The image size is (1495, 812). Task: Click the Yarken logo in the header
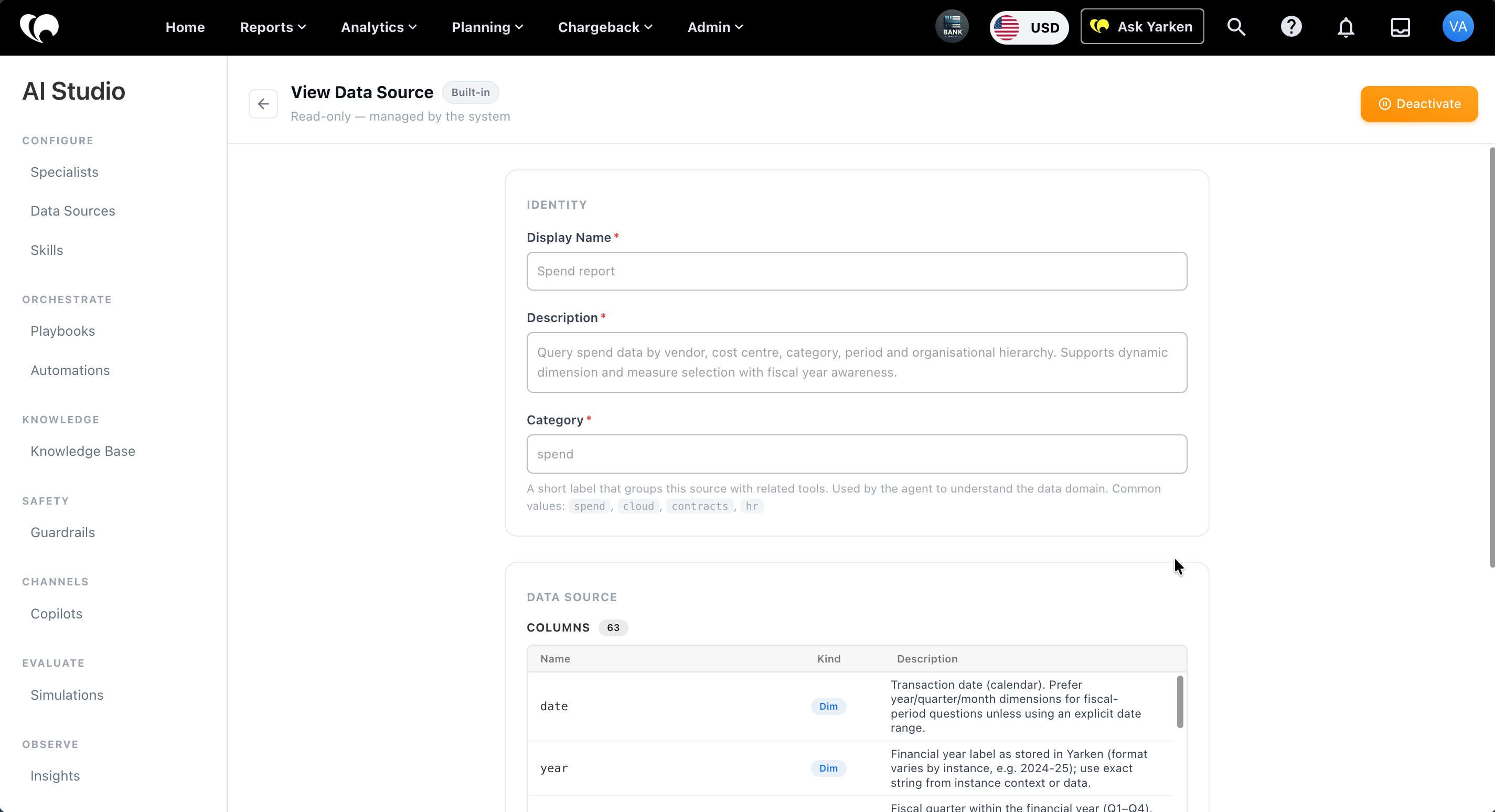pyautogui.click(x=39, y=27)
